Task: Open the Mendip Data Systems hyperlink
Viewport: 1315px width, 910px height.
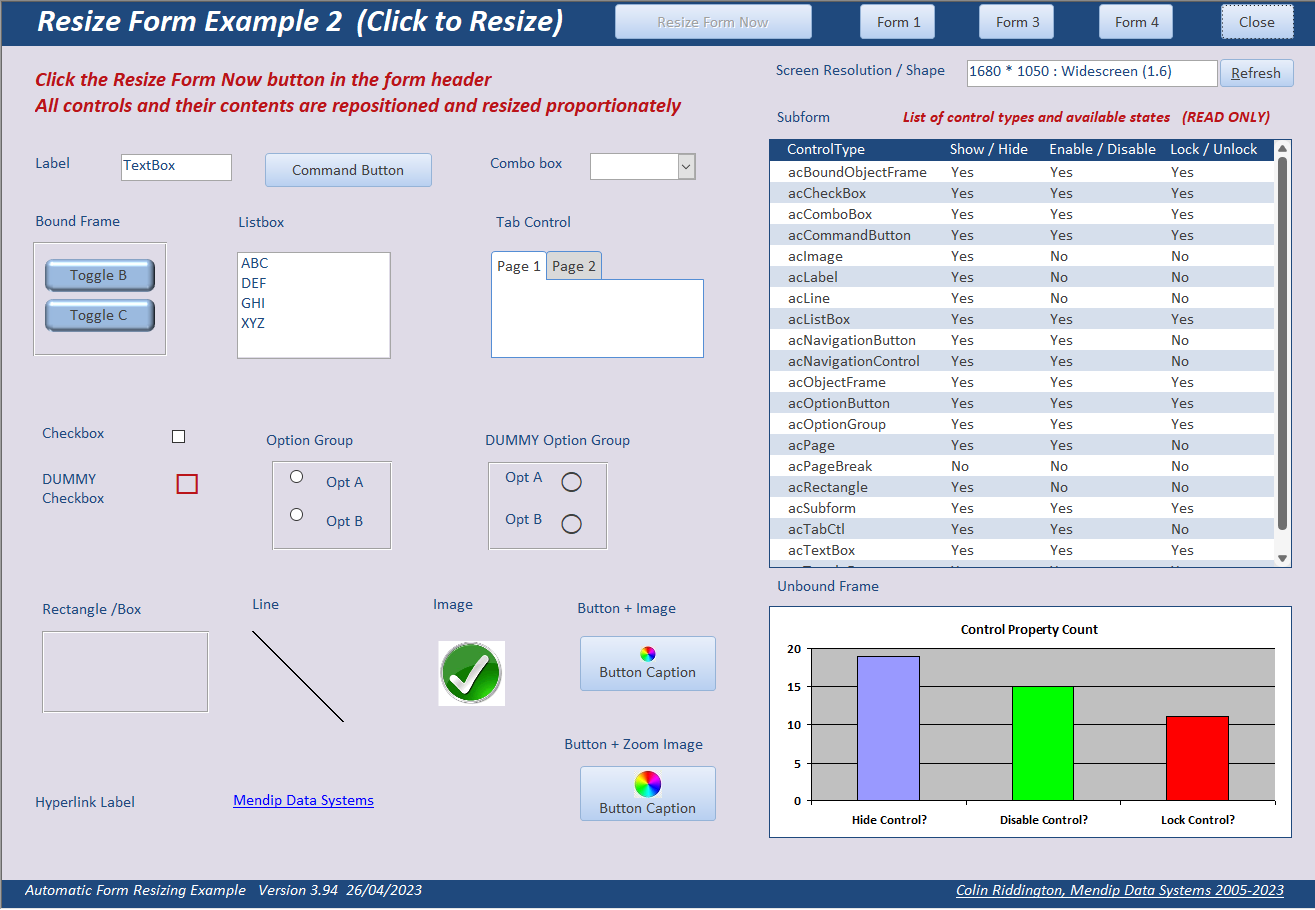Action: 303,800
